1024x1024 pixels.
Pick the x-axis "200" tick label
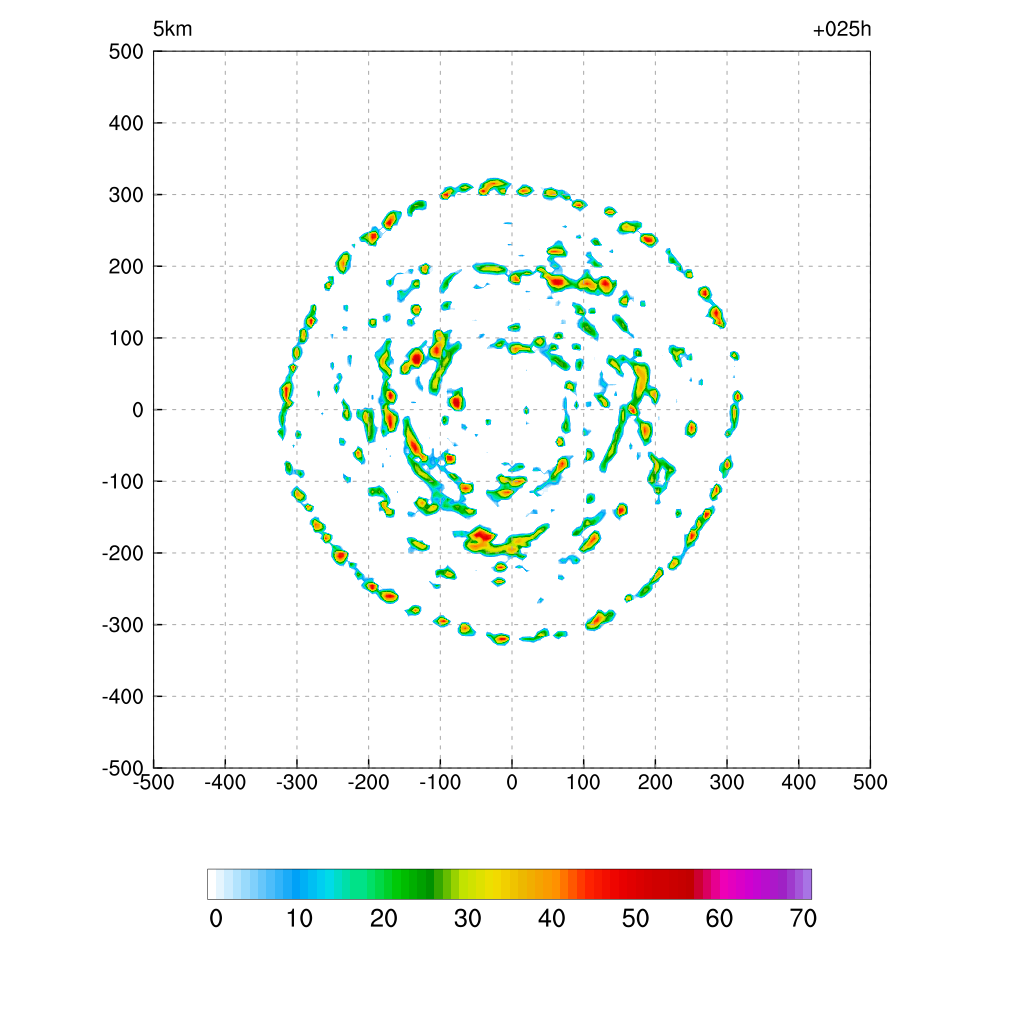tap(655, 782)
